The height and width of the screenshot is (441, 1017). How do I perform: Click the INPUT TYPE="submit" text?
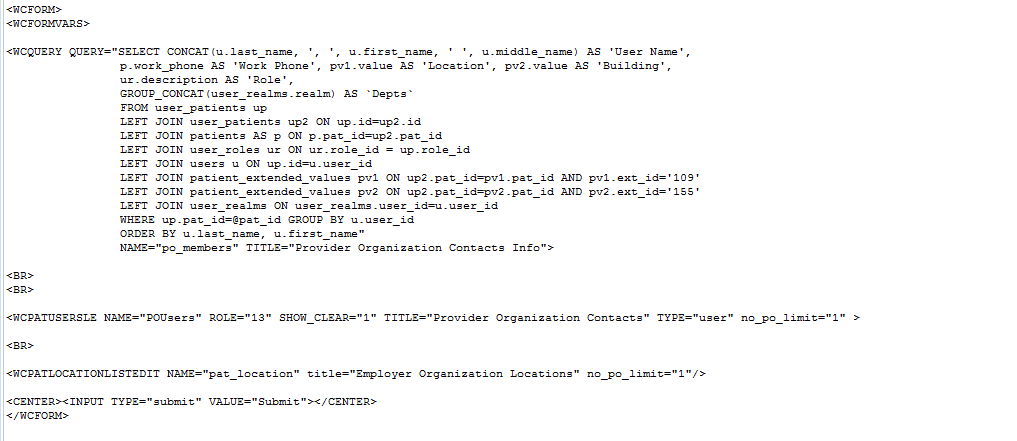coord(136,402)
